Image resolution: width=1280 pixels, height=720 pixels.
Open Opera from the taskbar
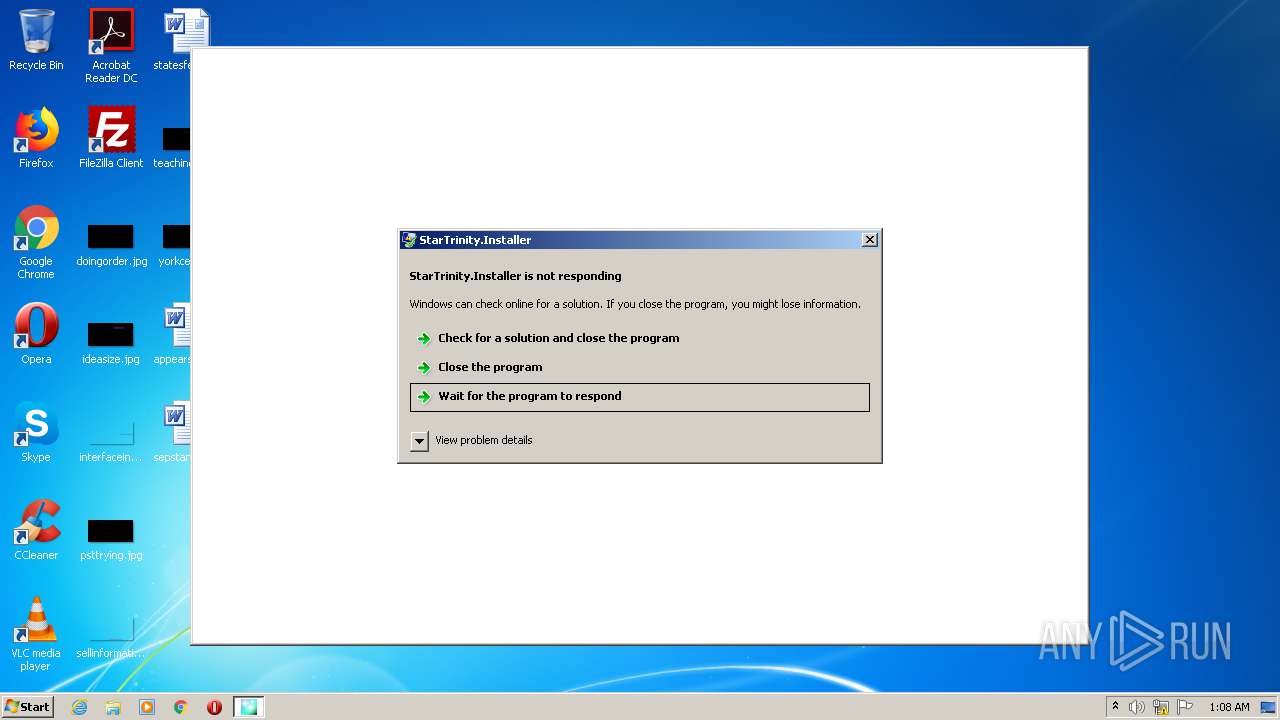[214, 707]
